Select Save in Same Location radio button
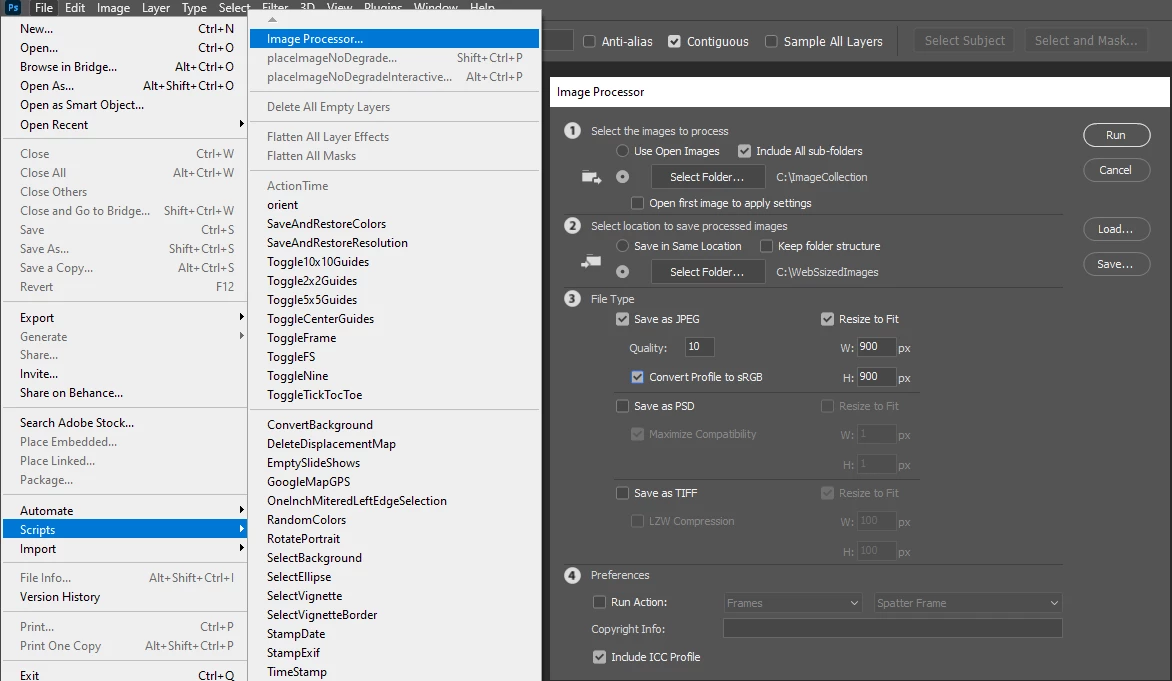 [x=623, y=246]
